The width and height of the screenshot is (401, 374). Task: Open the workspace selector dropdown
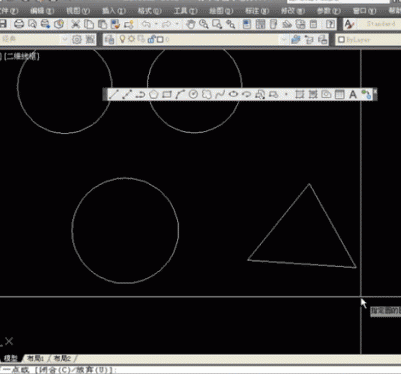pos(65,39)
